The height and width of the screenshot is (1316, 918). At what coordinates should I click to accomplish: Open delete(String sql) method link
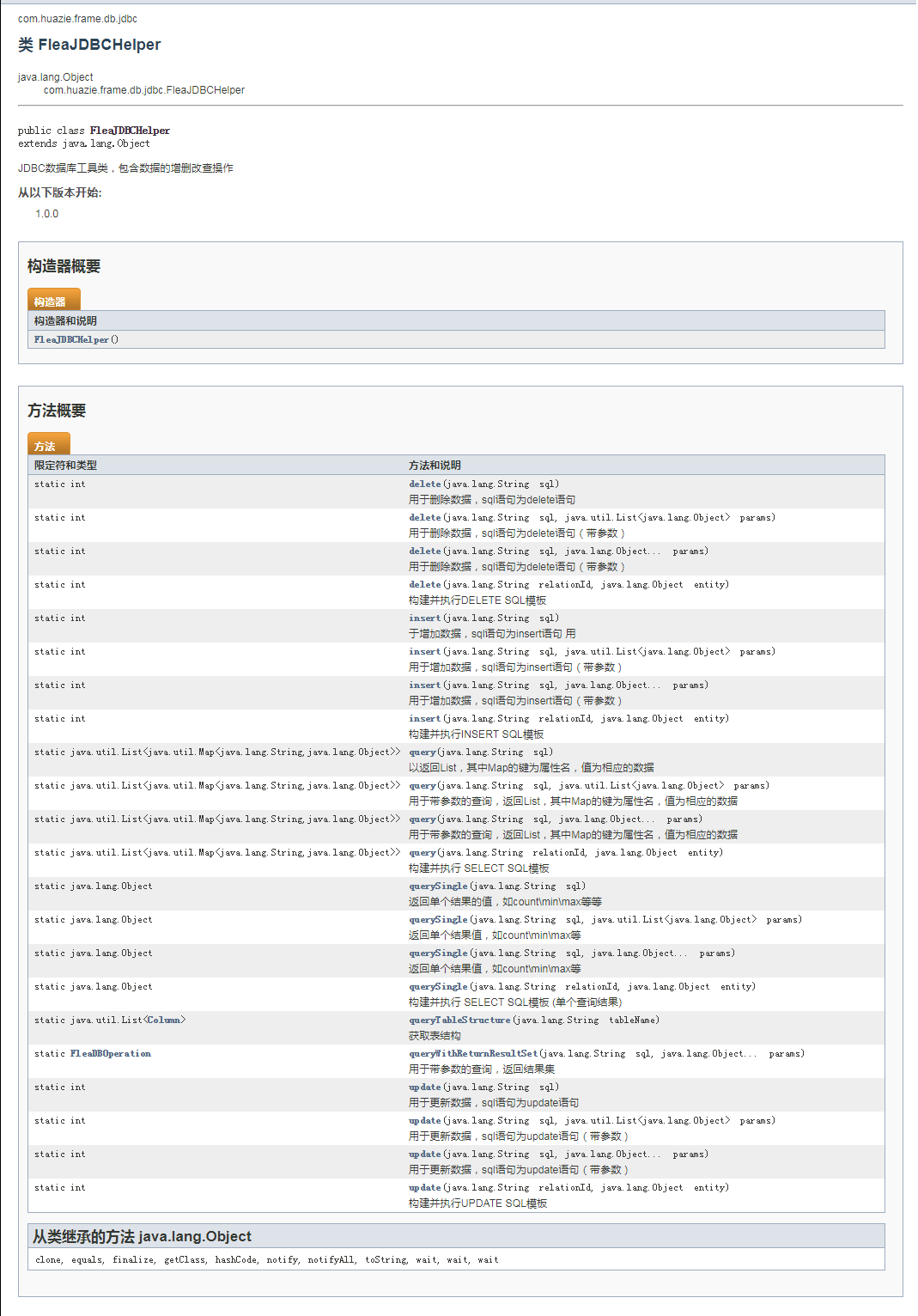click(x=425, y=484)
